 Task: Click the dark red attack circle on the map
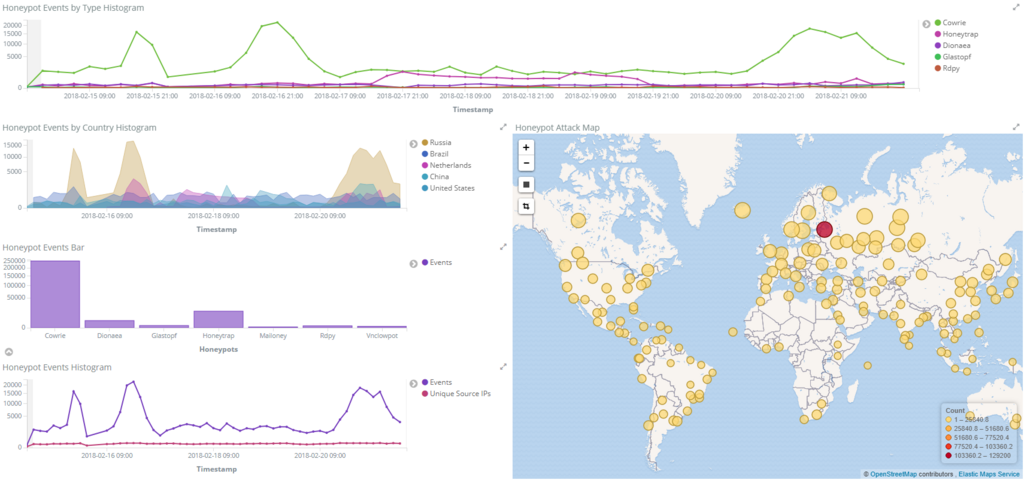click(824, 229)
